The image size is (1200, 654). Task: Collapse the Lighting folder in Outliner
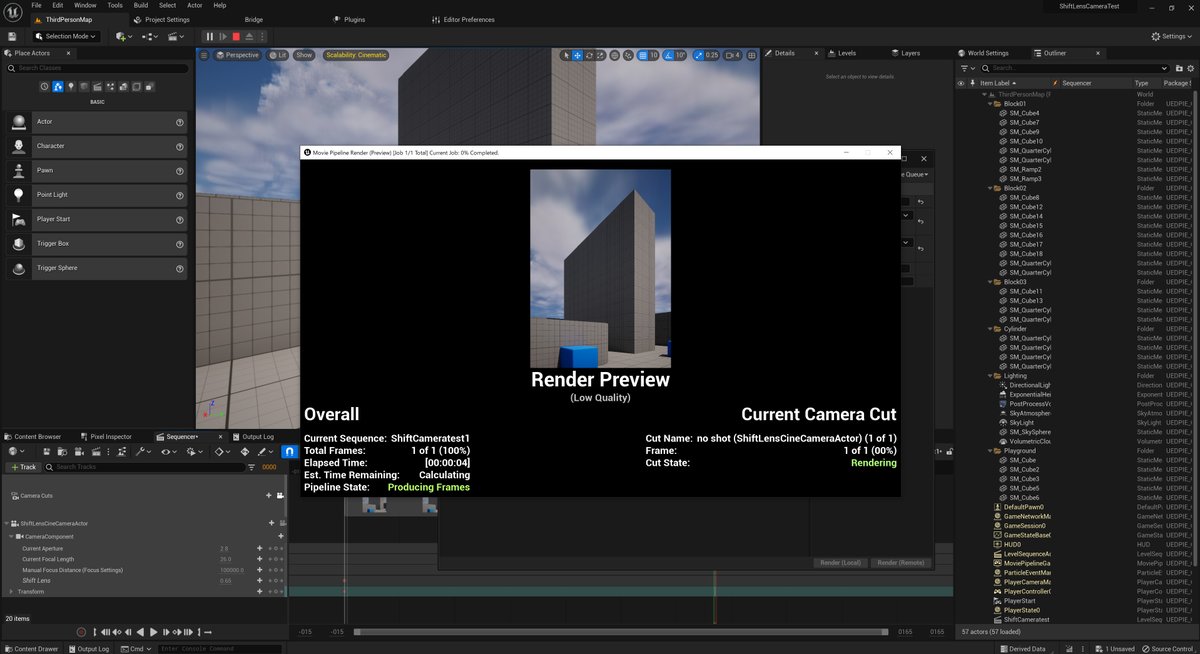(990, 376)
